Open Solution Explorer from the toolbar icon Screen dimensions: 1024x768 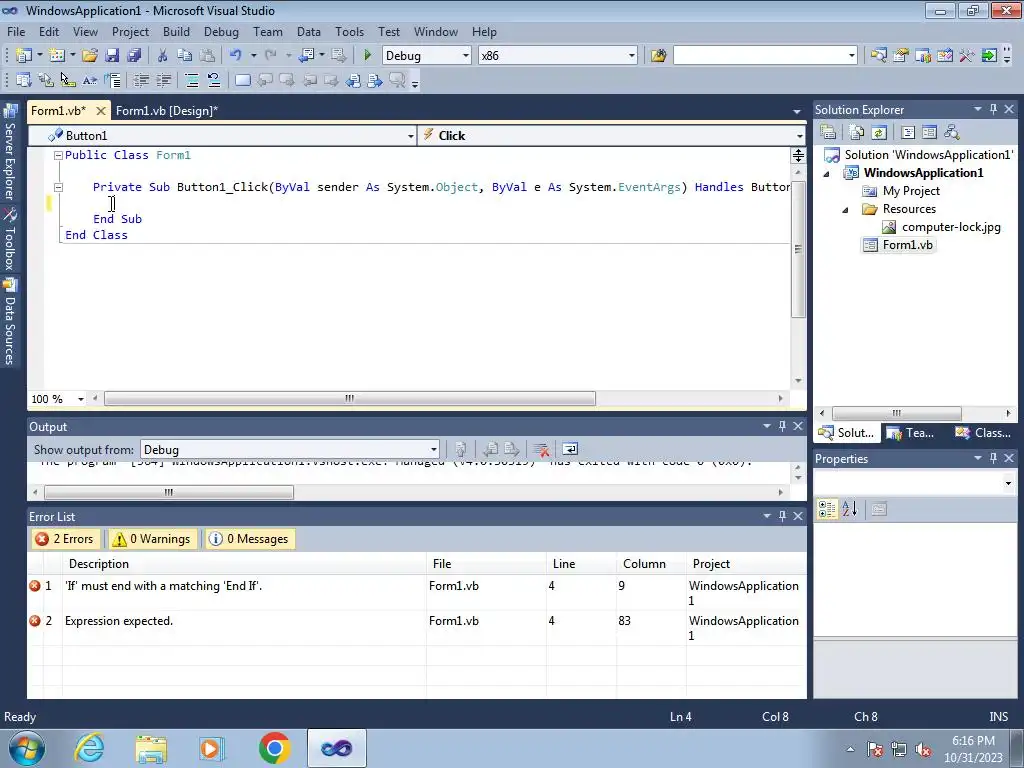(x=878, y=56)
